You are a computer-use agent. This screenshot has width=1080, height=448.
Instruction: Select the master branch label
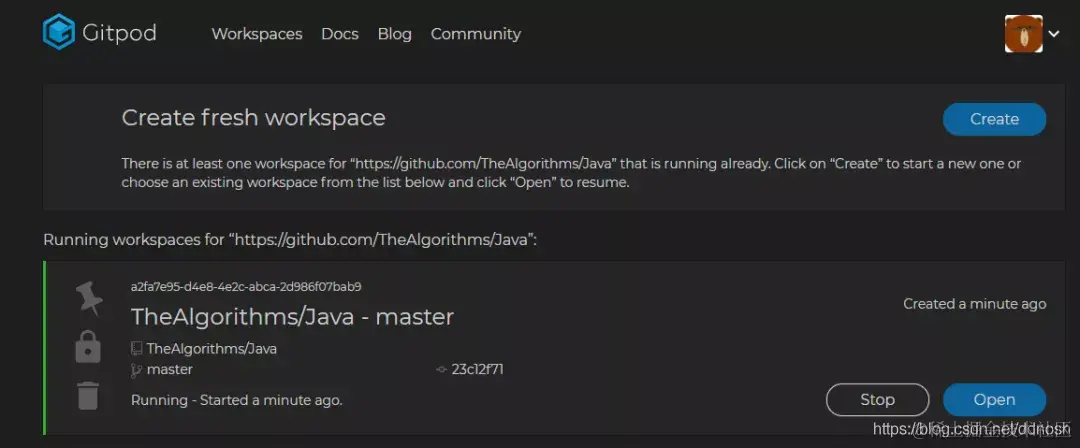pyautogui.click(x=169, y=369)
